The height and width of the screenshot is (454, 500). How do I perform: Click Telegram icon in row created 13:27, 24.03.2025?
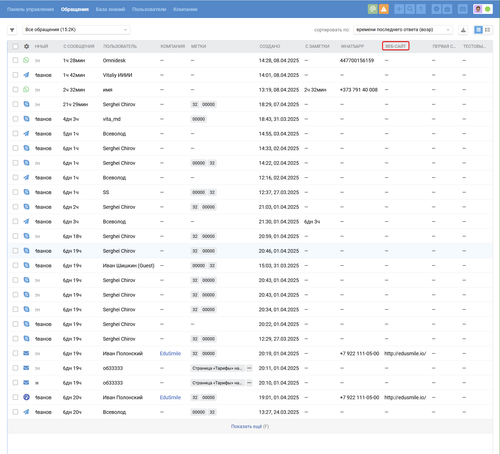(26, 412)
